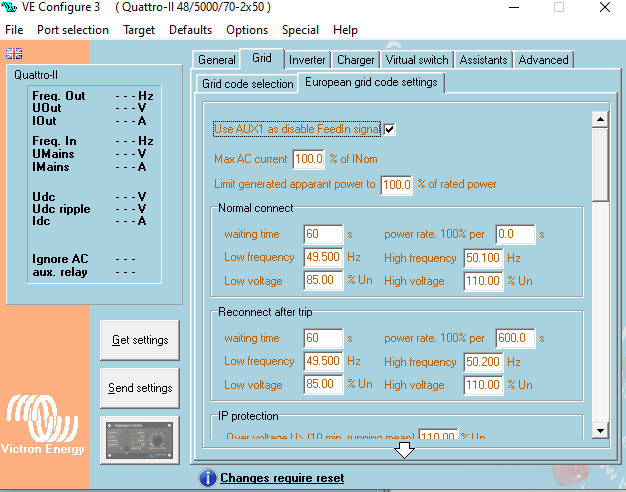The height and width of the screenshot is (492, 626).
Task: Open the Defaults menu
Action: click(190, 30)
